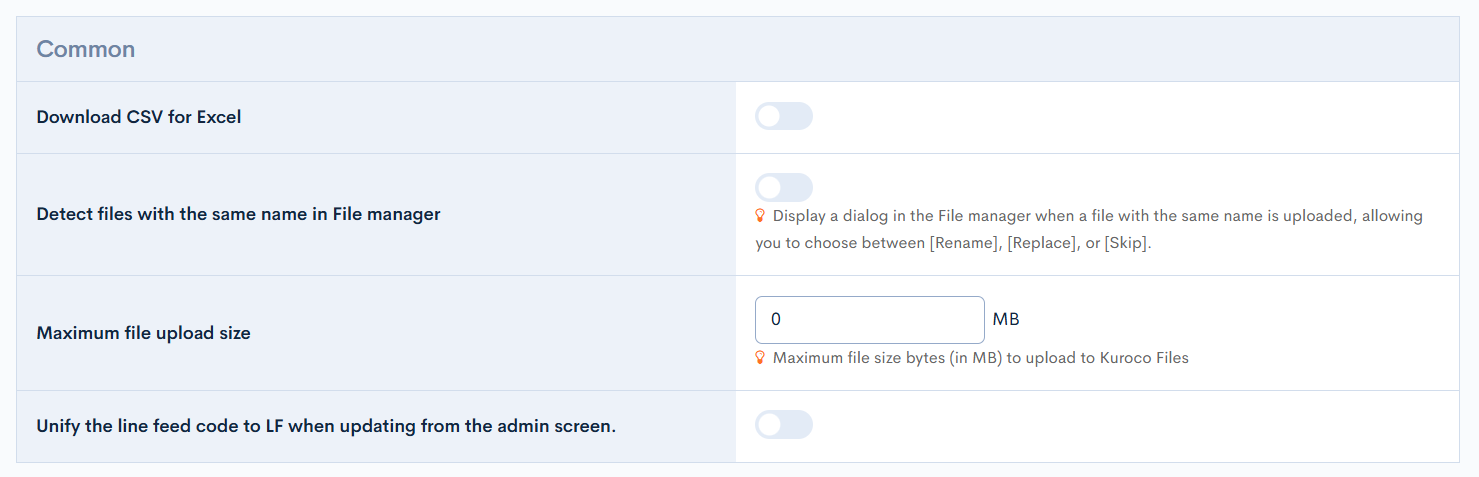1479x477 pixels.
Task: Click the MB unit text beside the input
Action: [1006, 320]
